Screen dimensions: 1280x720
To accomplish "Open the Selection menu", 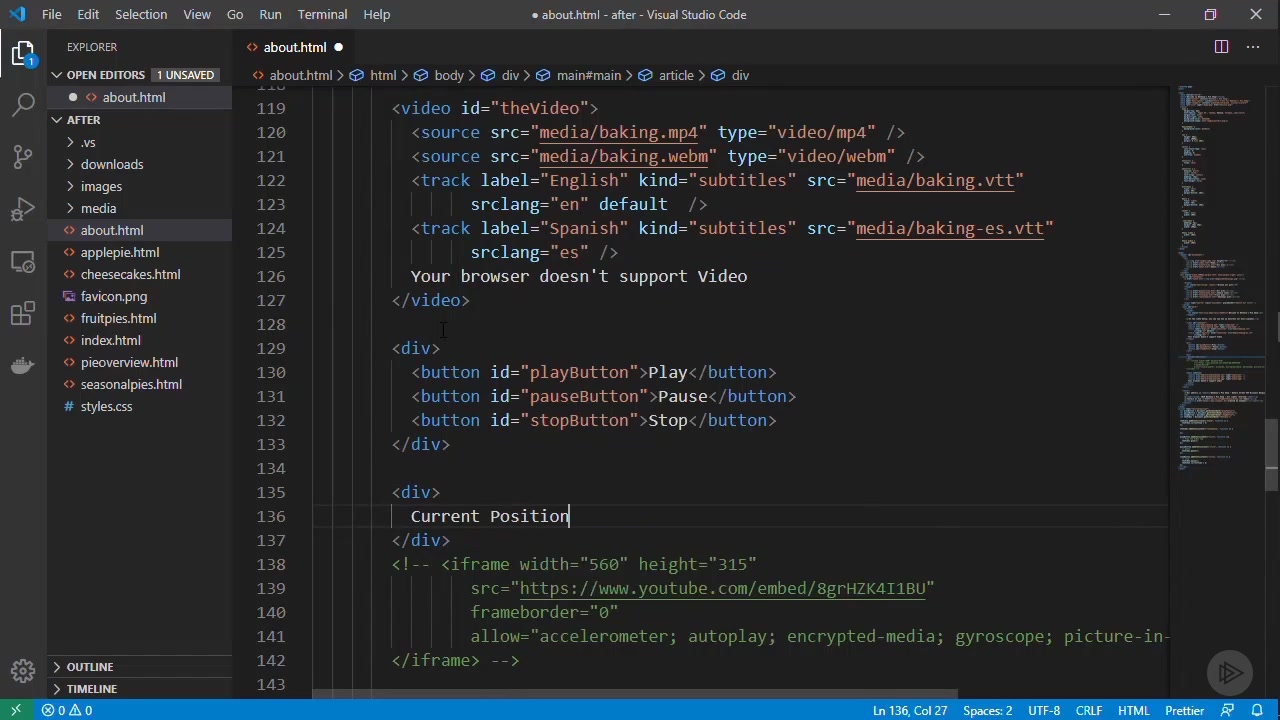I will click(x=141, y=14).
